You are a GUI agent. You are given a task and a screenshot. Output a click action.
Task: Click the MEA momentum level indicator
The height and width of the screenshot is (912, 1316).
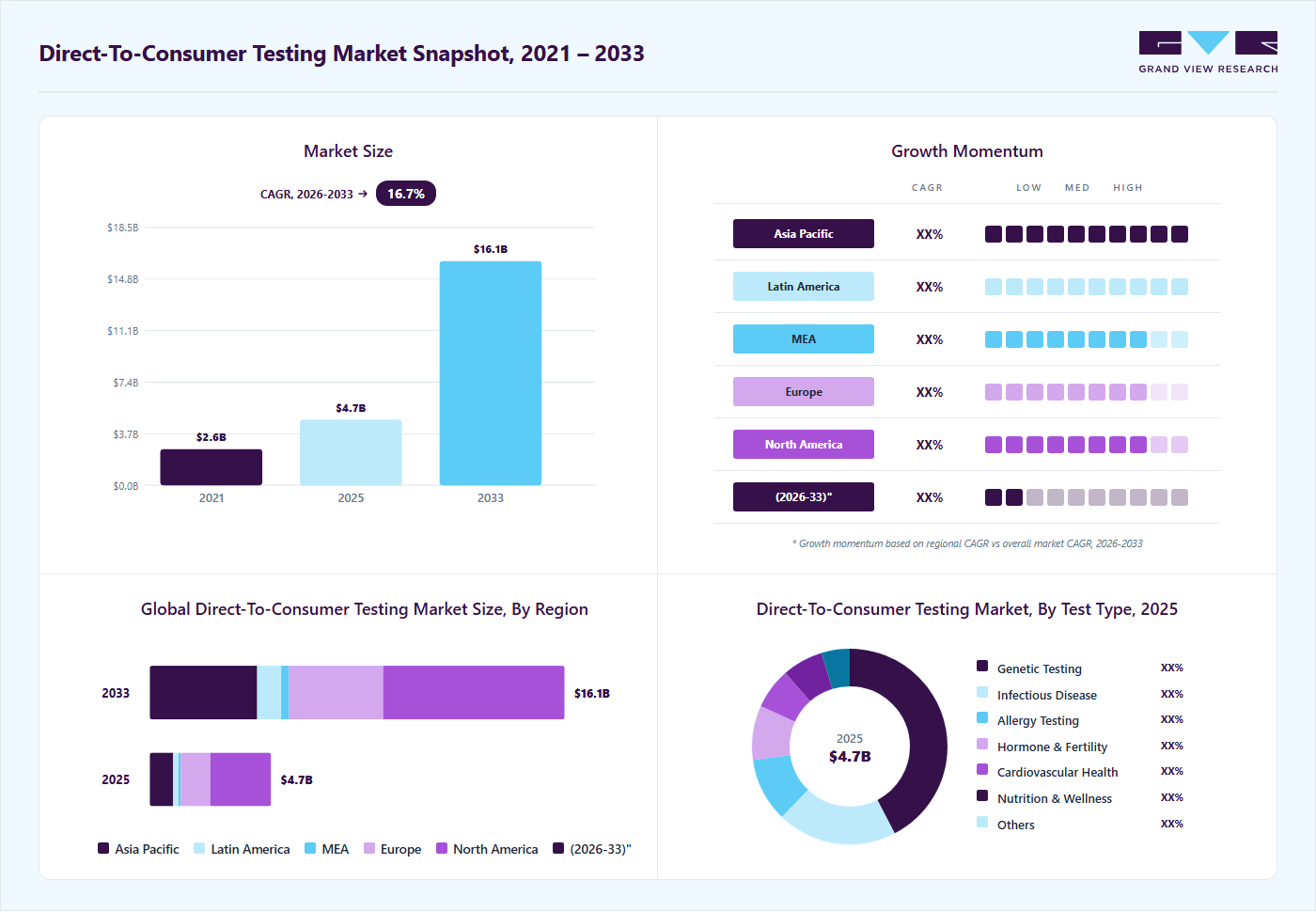(x=1087, y=339)
